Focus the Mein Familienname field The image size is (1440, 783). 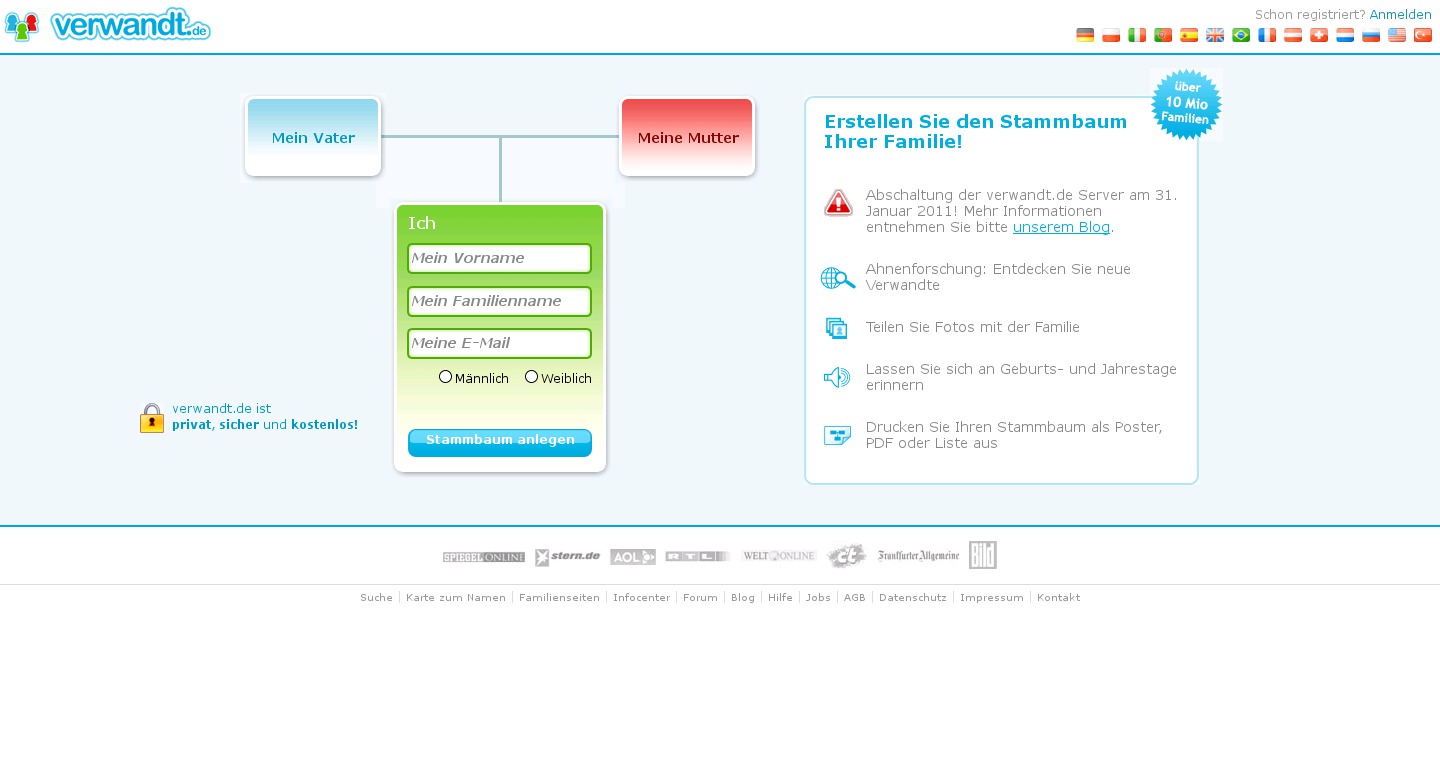499,301
